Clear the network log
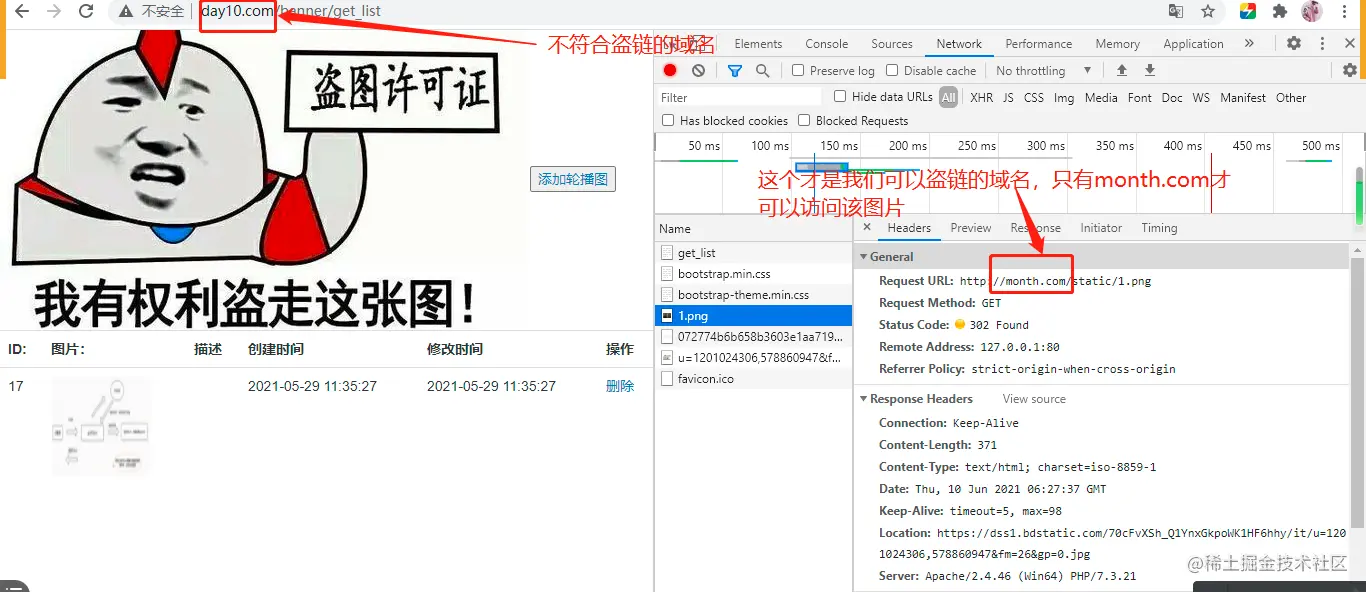This screenshot has width=1366, height=592. pyautogui.click(x=698, y=71)
